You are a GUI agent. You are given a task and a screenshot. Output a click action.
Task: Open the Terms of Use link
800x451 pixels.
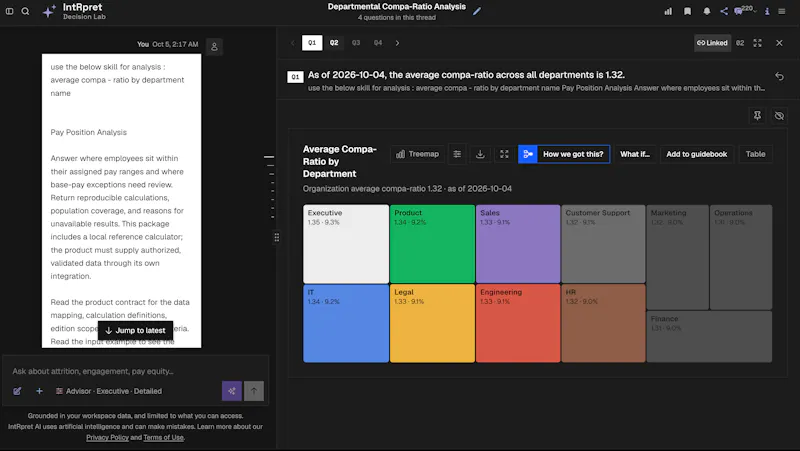(163, 437)
